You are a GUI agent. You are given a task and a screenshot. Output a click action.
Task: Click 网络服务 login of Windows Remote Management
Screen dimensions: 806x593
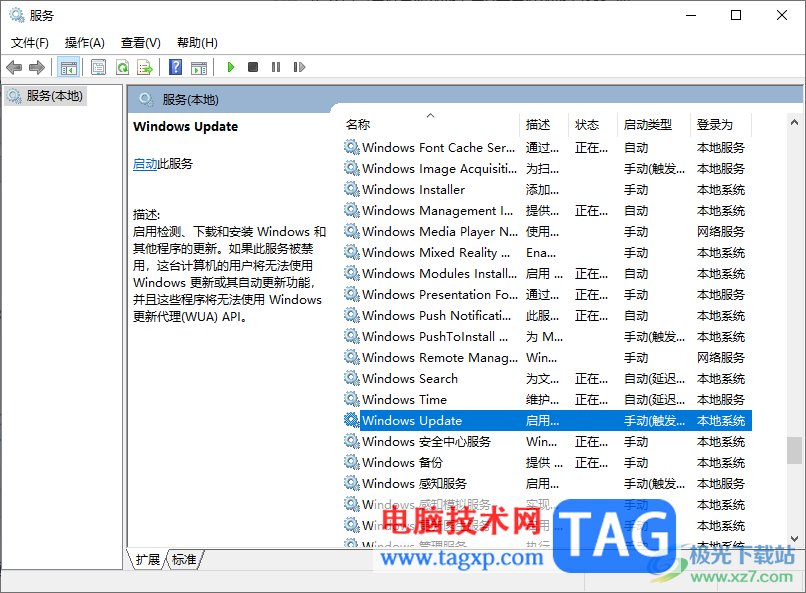(x=721, y=358)
